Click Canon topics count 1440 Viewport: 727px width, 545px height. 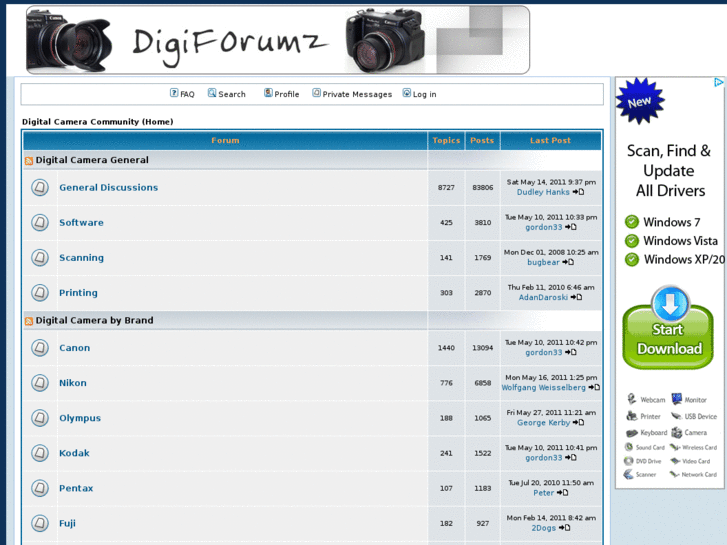point(446,348)
